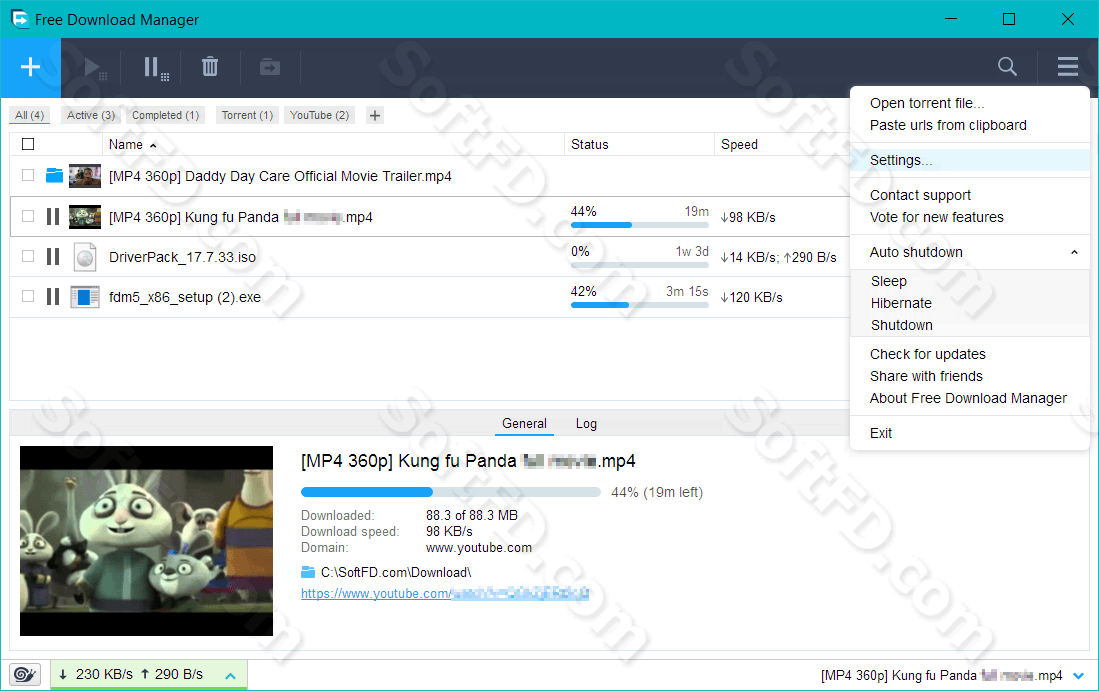Pause the DriverPack_17.7.33.iso download

53,256
